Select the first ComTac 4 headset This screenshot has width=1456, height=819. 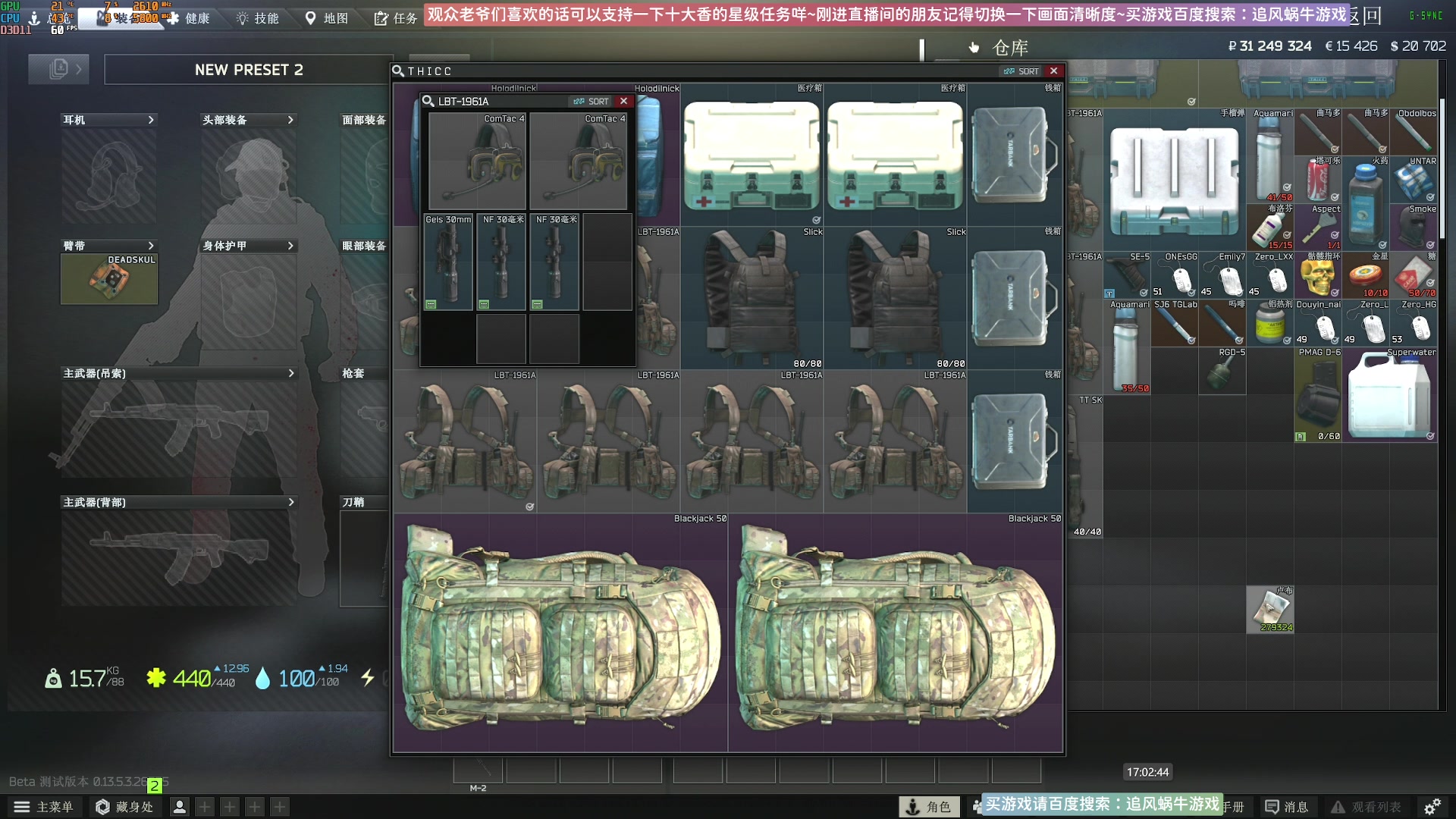coord(477,162)
